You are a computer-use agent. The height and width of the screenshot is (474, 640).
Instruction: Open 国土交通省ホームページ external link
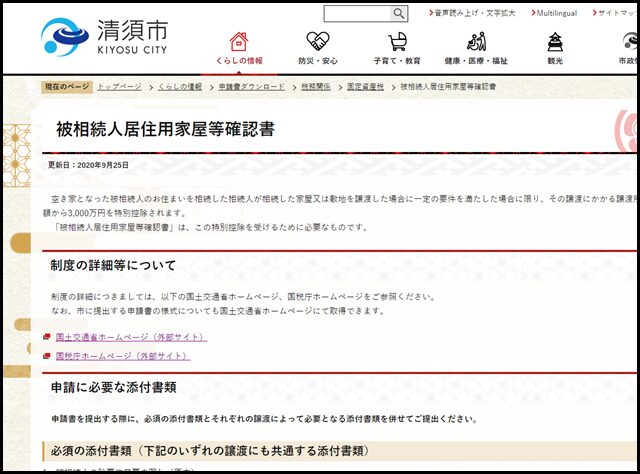pos(131,337)
